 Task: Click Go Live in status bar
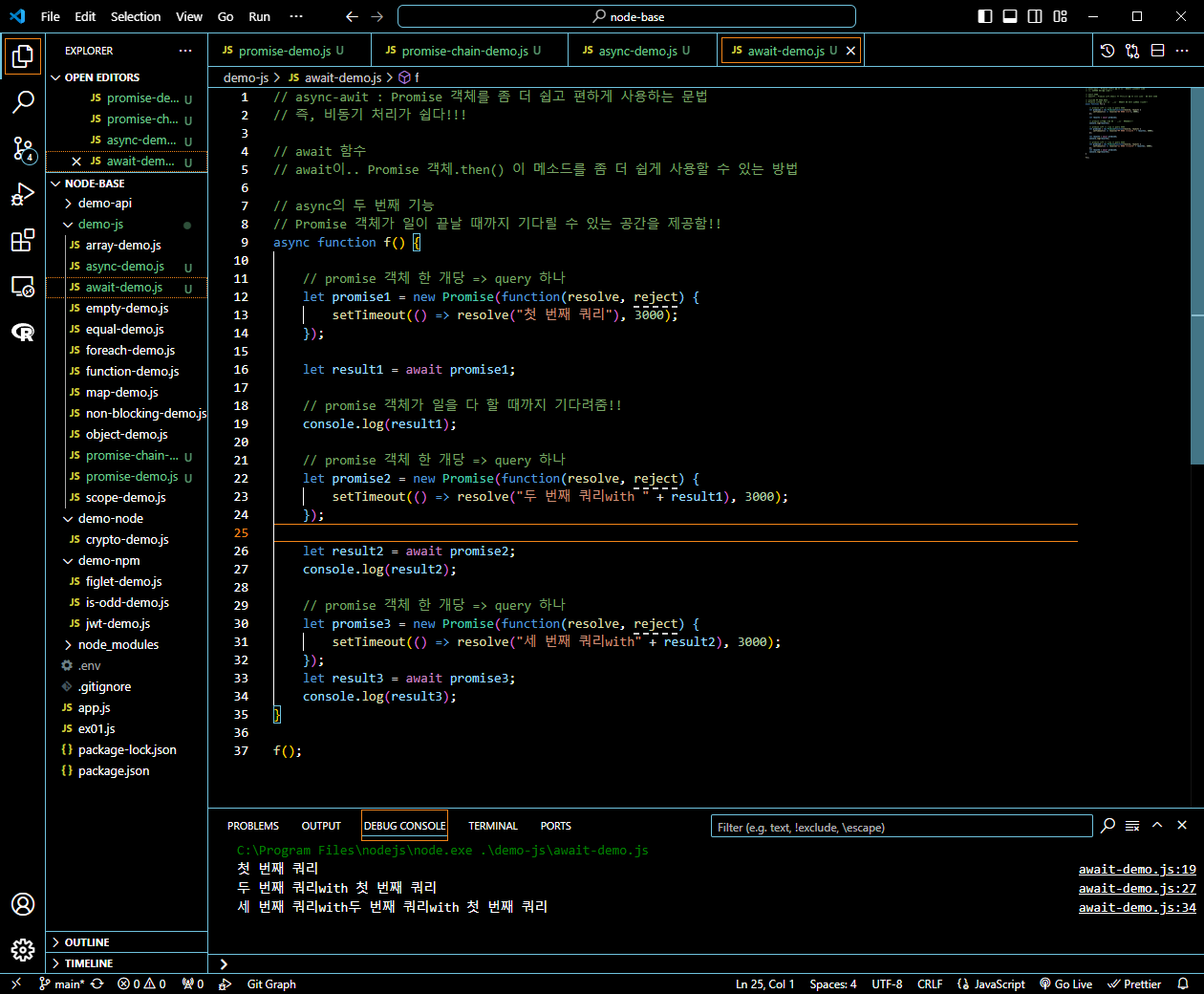click(1066, 983)
